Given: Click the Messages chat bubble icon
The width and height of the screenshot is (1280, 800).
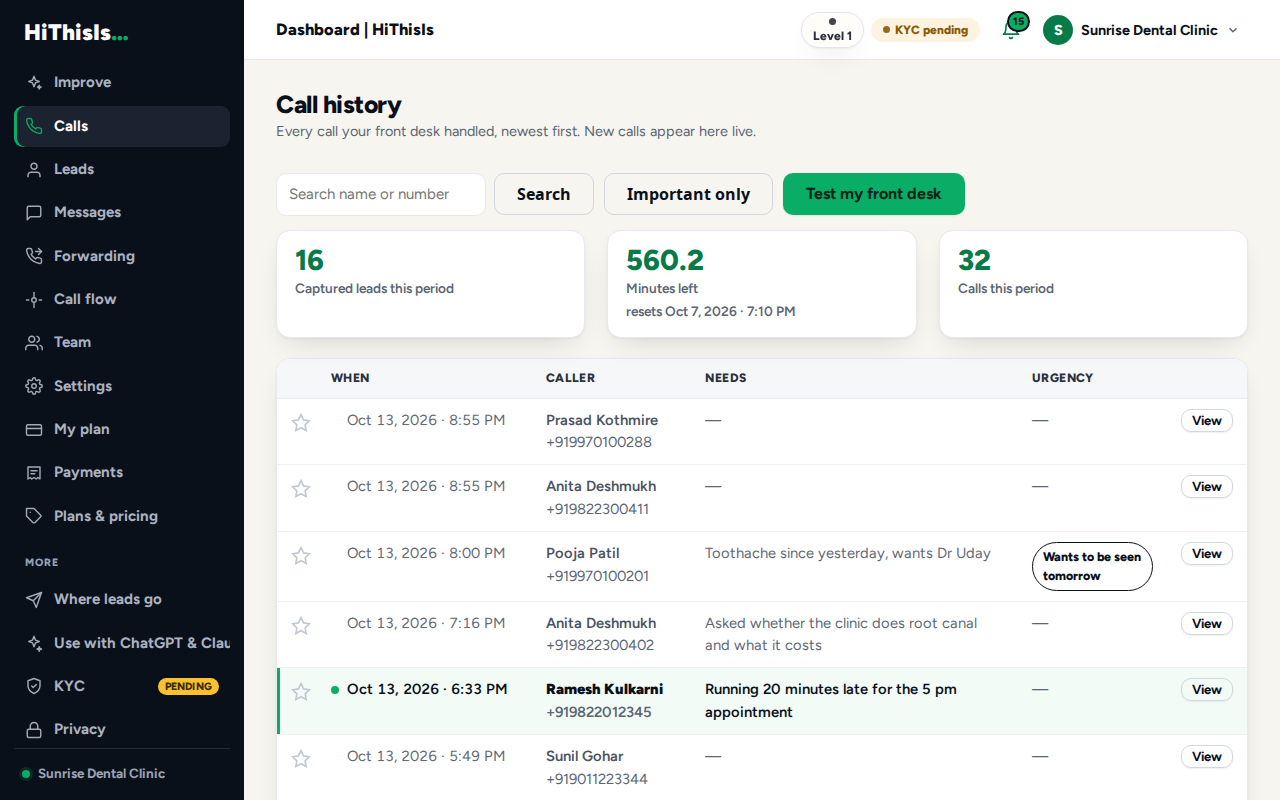Looking at the screenshot, I should (34, 213).
